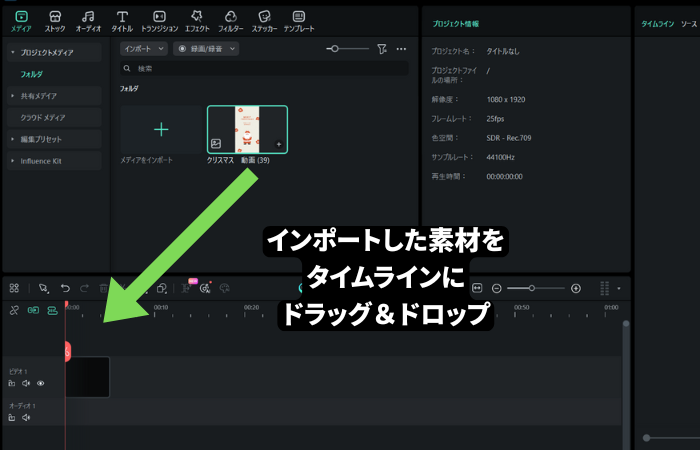Toggle the unlink-style icon beside the ruler

click(14, 310)
